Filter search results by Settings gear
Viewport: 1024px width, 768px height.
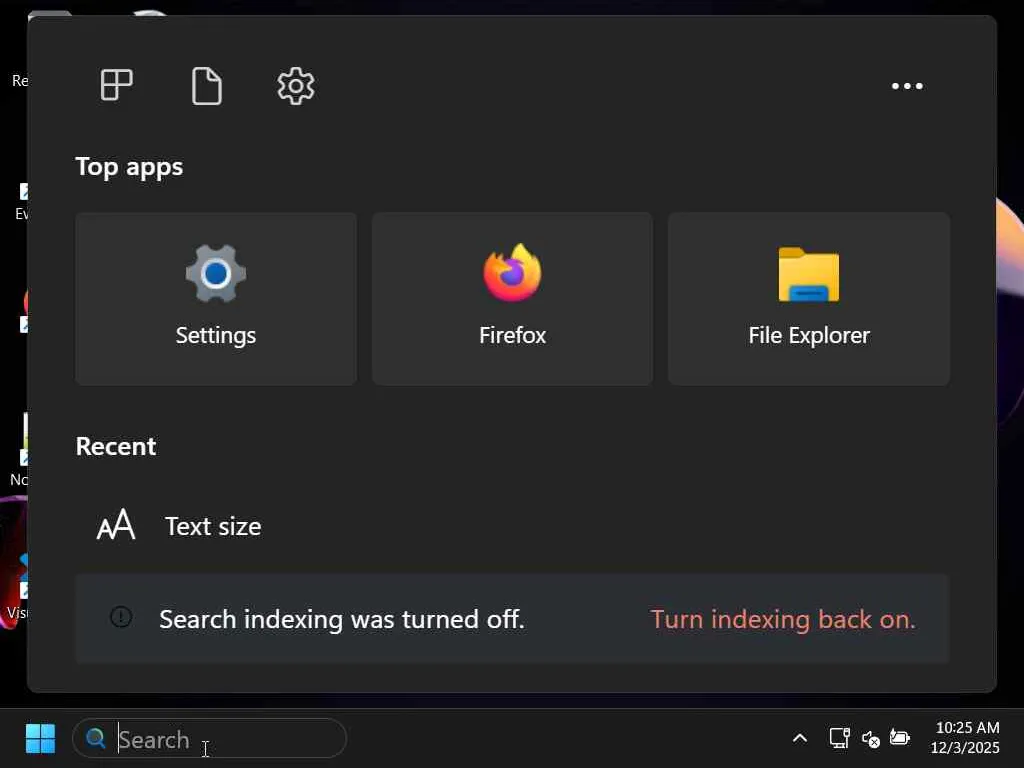tap(296, 86)
